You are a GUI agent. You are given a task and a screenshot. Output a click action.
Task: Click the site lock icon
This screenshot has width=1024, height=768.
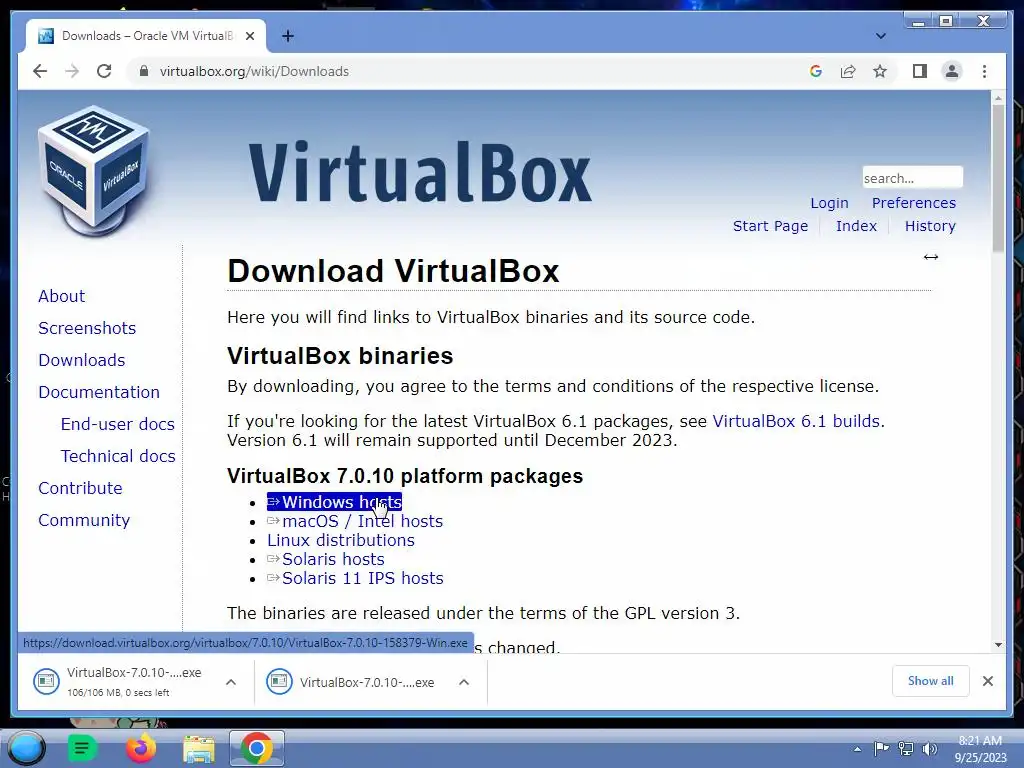(144, 71)
